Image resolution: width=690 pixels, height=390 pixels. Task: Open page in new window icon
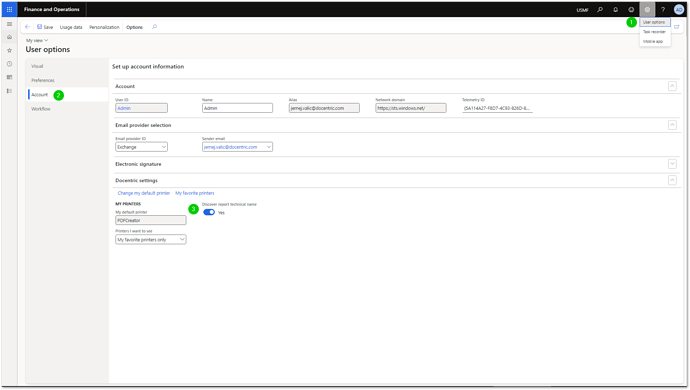[x=677, y=27]
